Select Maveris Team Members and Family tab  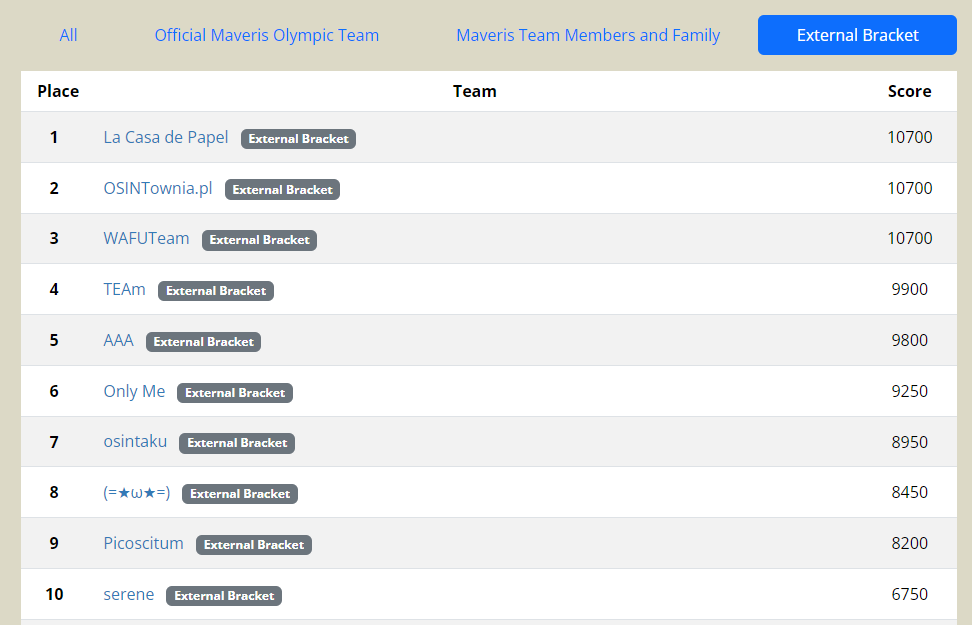[588, 35]
